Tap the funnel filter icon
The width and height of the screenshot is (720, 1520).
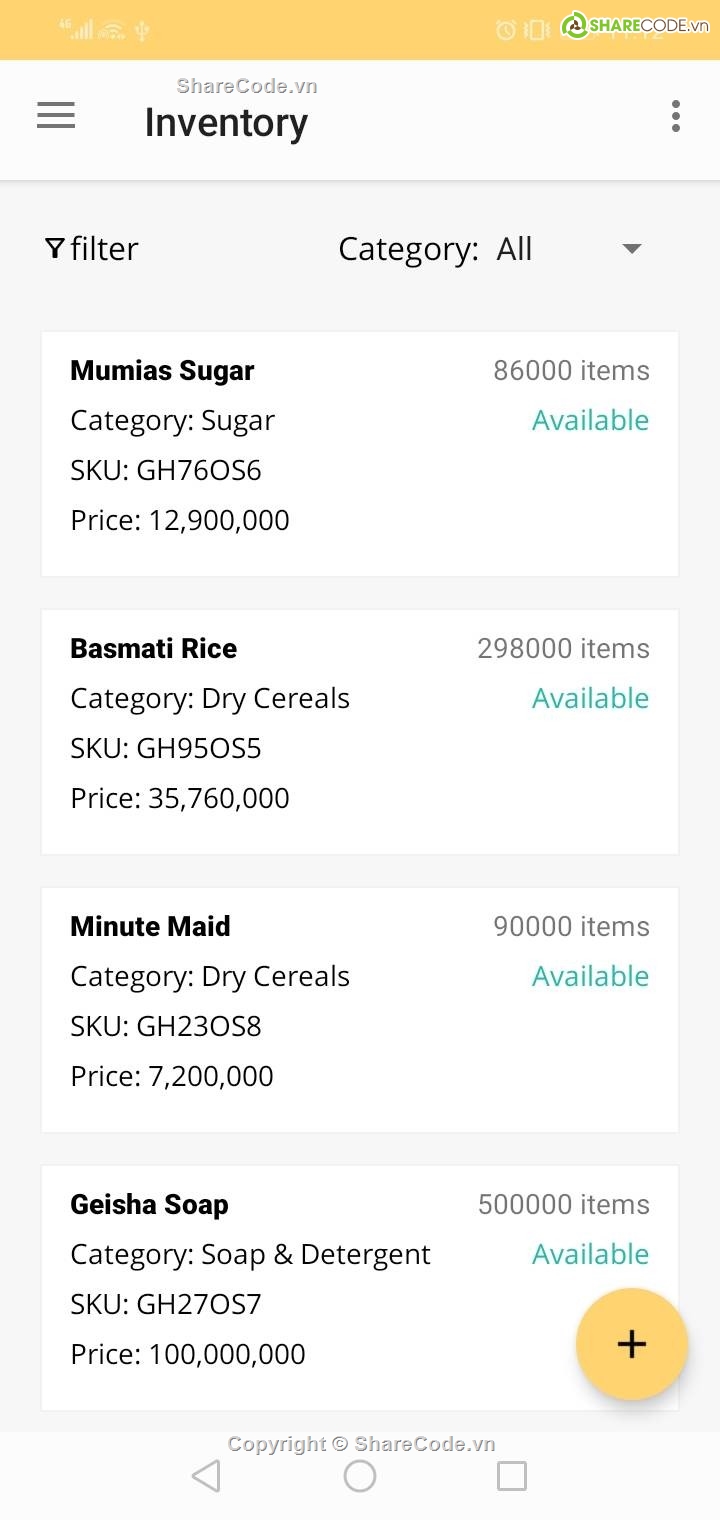pyautogui.click(x=55, y=248)
